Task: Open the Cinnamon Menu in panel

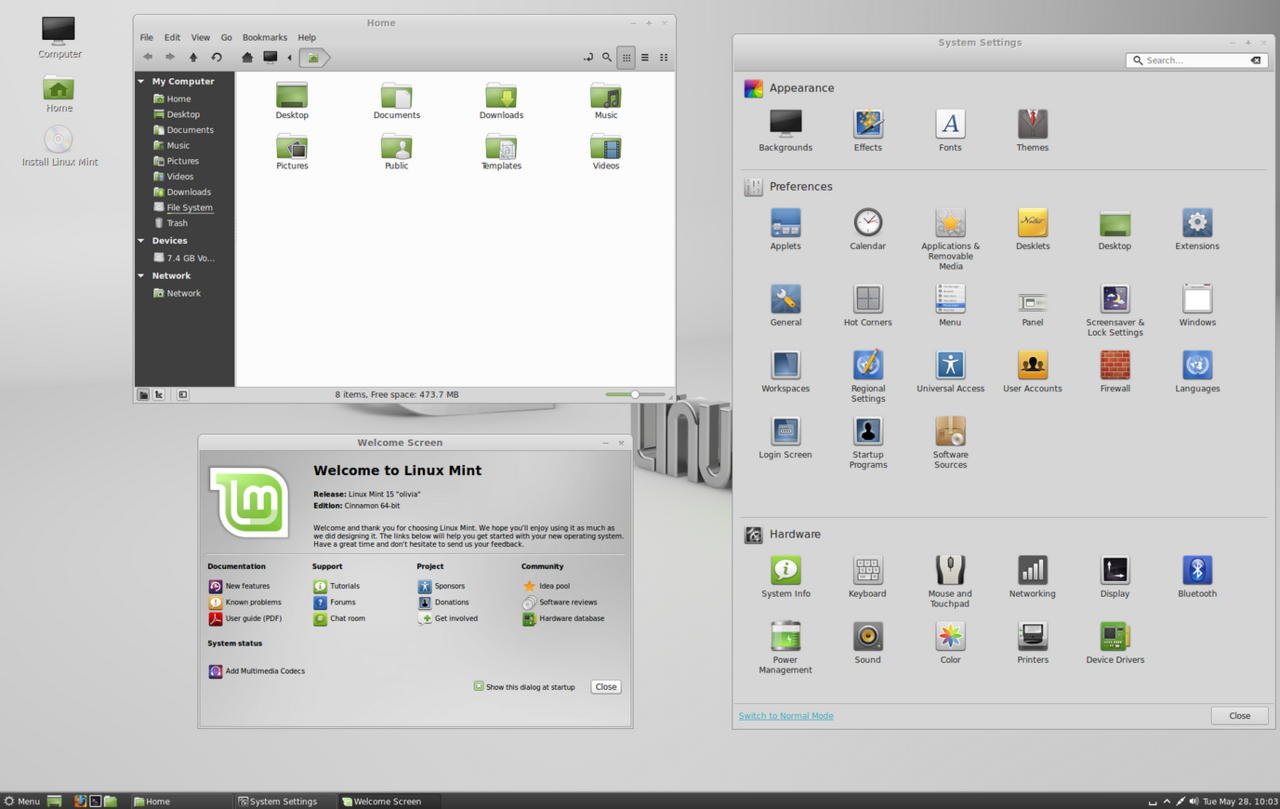Action: coord(21,801)
